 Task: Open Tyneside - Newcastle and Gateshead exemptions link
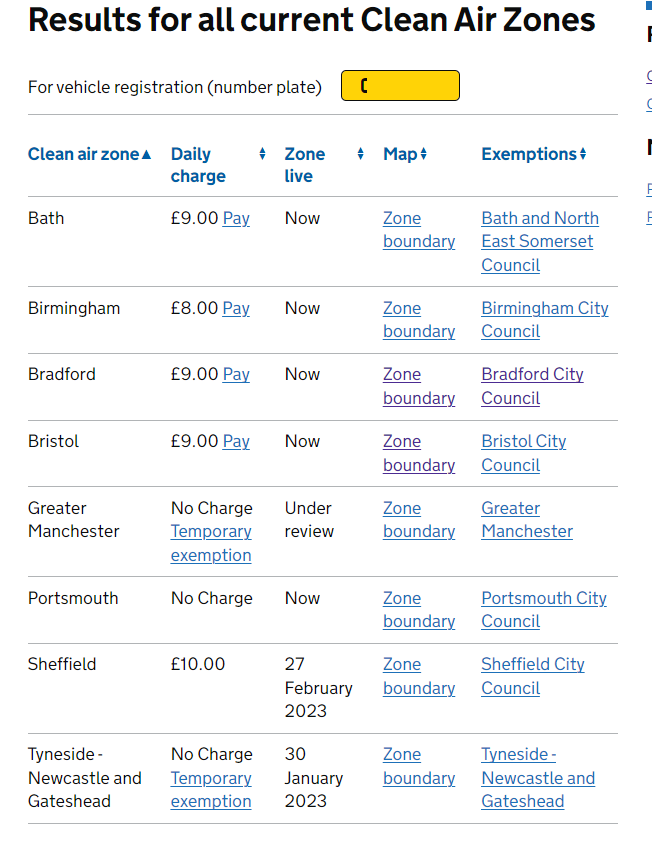pyautogui.click(x=538, y=778)
